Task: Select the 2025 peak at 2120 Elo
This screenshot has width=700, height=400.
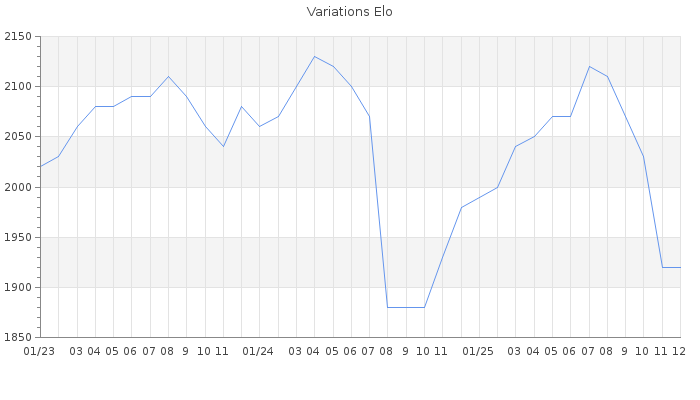Action: tap(589, 67)
